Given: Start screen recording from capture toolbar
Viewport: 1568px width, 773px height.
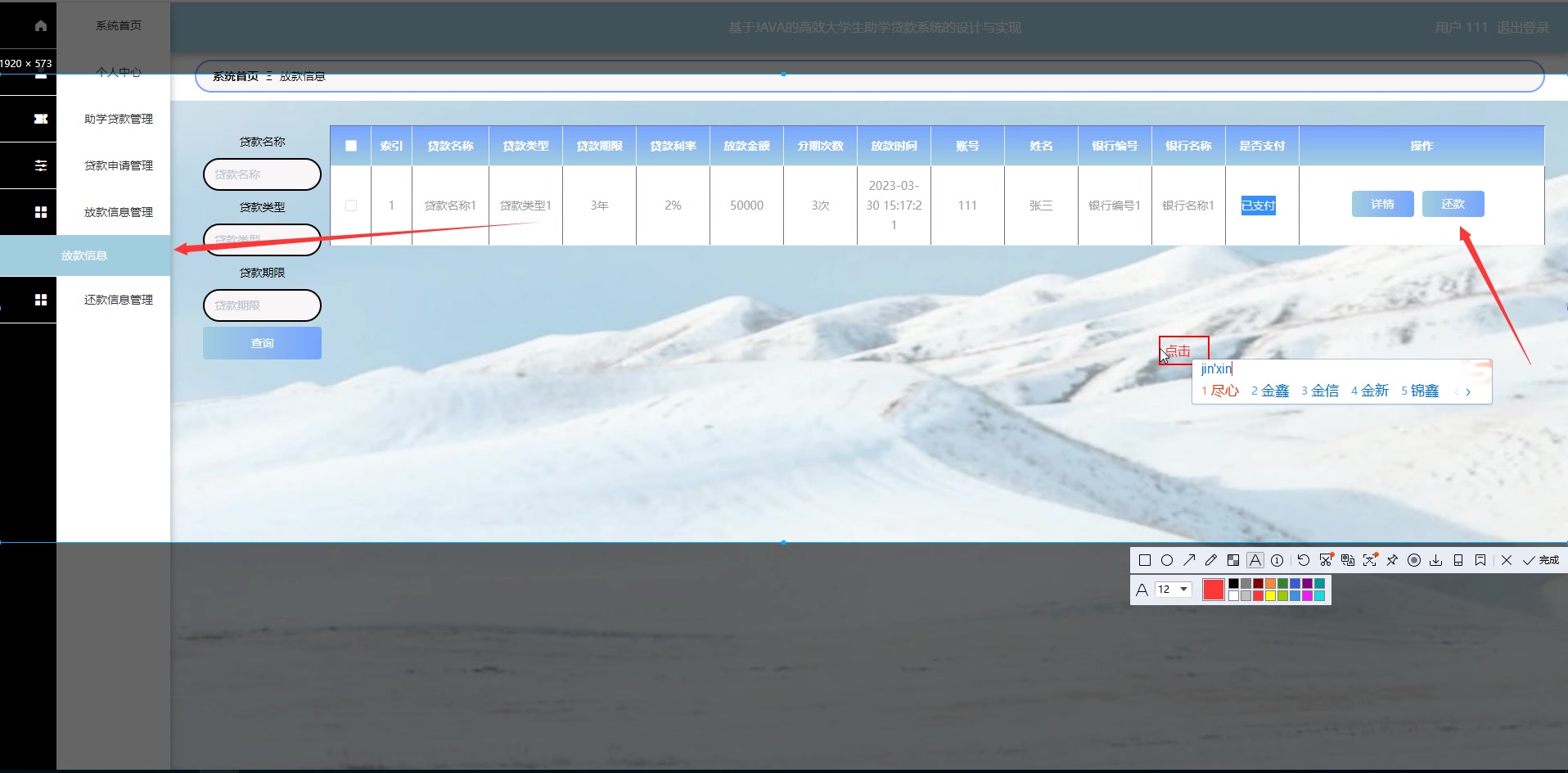Looking at the screenshot, I should [1414, 561].
